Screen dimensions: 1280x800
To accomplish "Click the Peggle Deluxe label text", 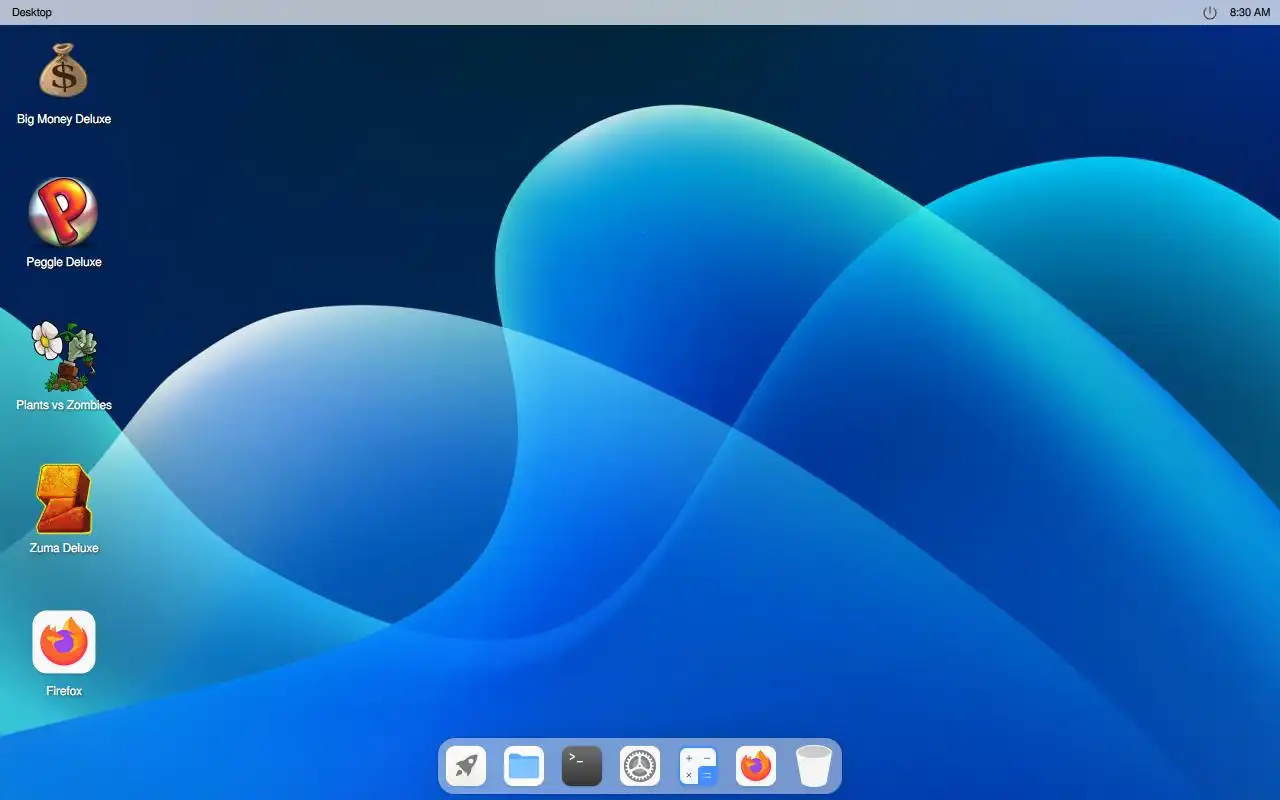I will tap(64, 262).
